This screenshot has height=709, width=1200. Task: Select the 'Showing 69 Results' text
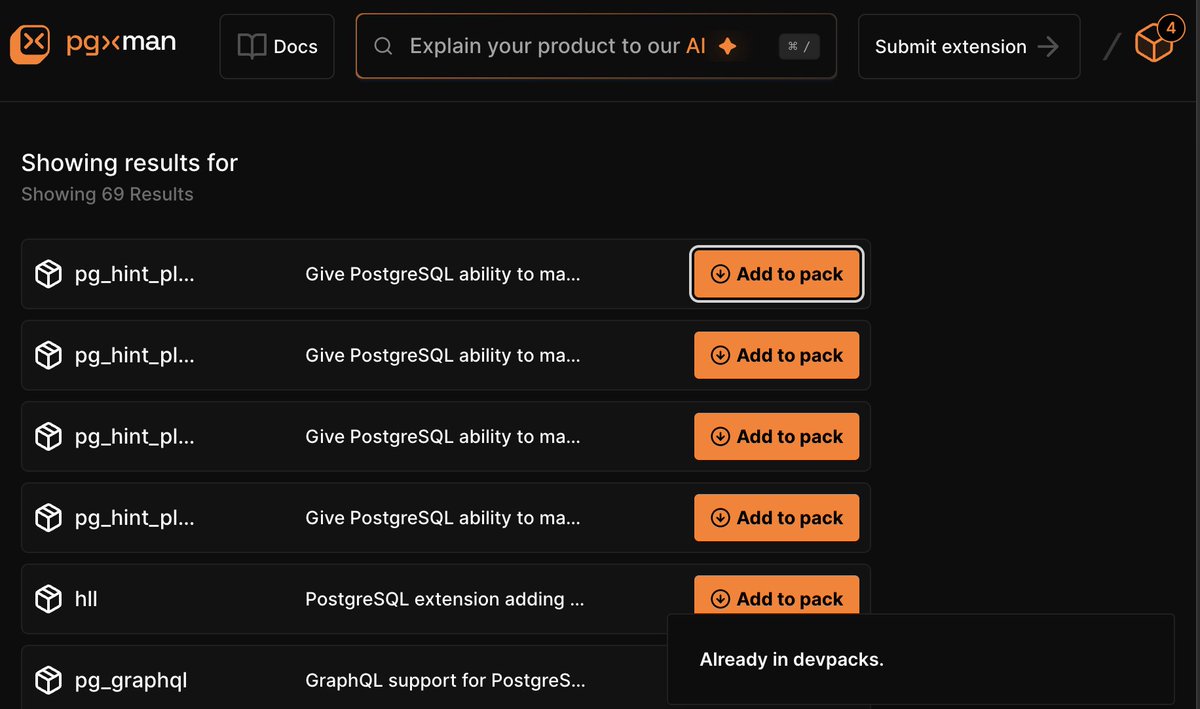click(107, 194)
